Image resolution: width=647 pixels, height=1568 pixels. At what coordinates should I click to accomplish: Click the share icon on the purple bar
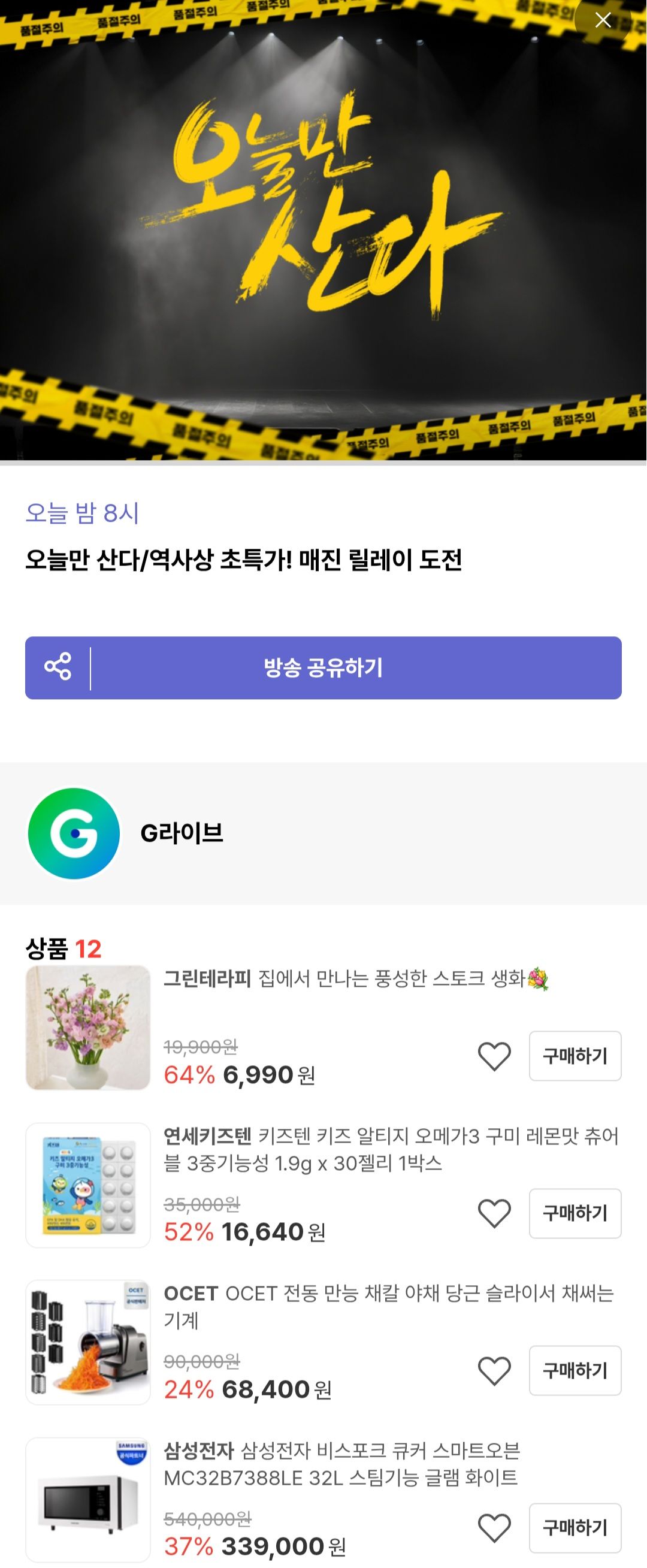[58, 667]
